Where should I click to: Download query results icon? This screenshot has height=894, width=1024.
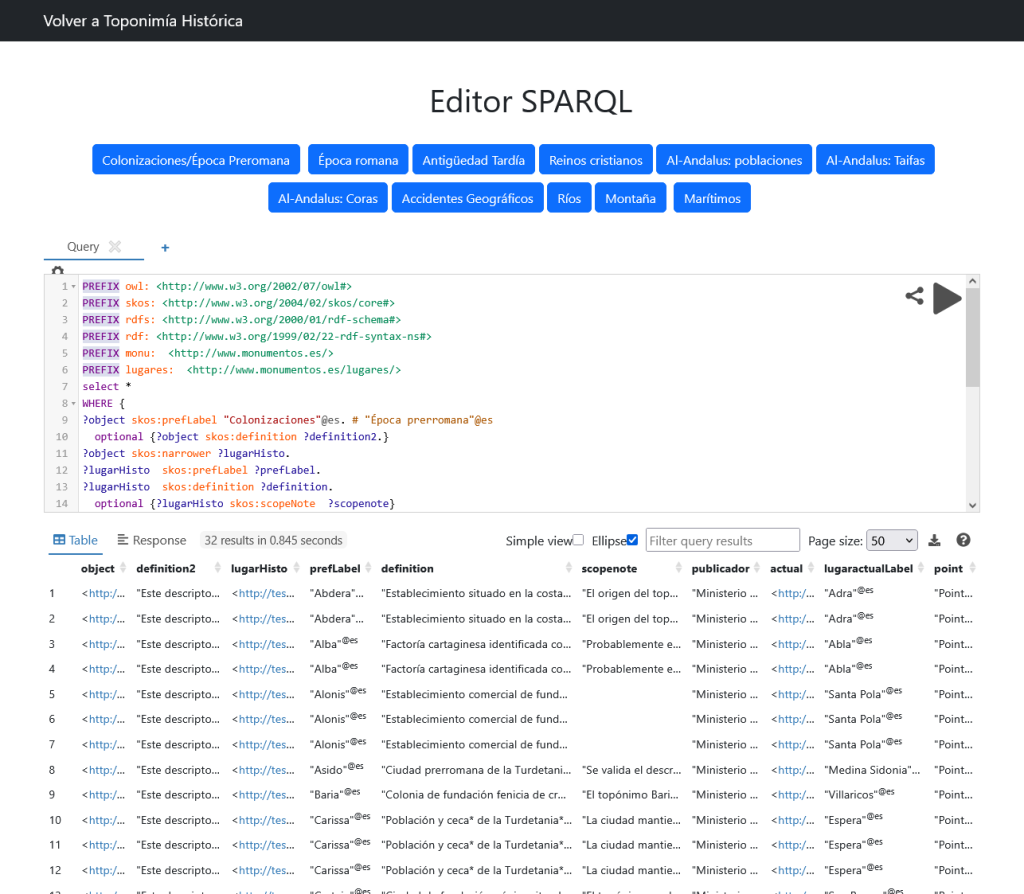pyautogui.click(x=934, y=540)
